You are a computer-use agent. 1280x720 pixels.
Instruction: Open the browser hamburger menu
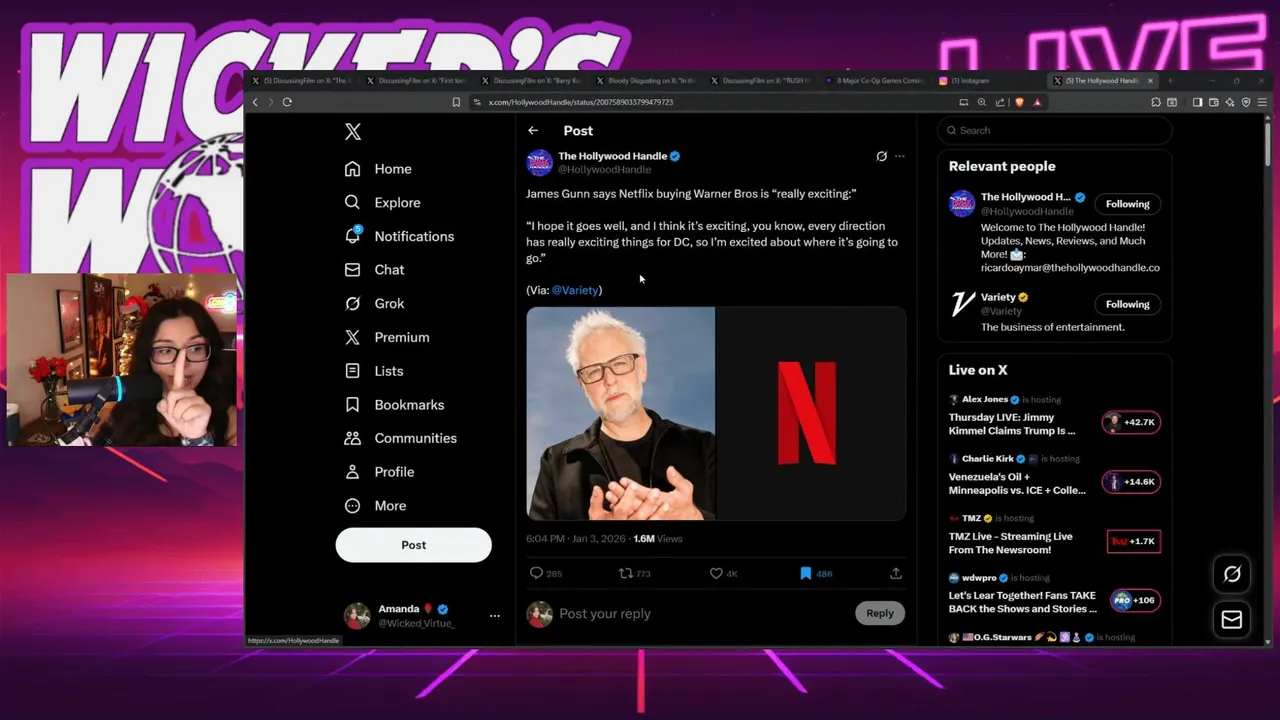coord(1263,102)
